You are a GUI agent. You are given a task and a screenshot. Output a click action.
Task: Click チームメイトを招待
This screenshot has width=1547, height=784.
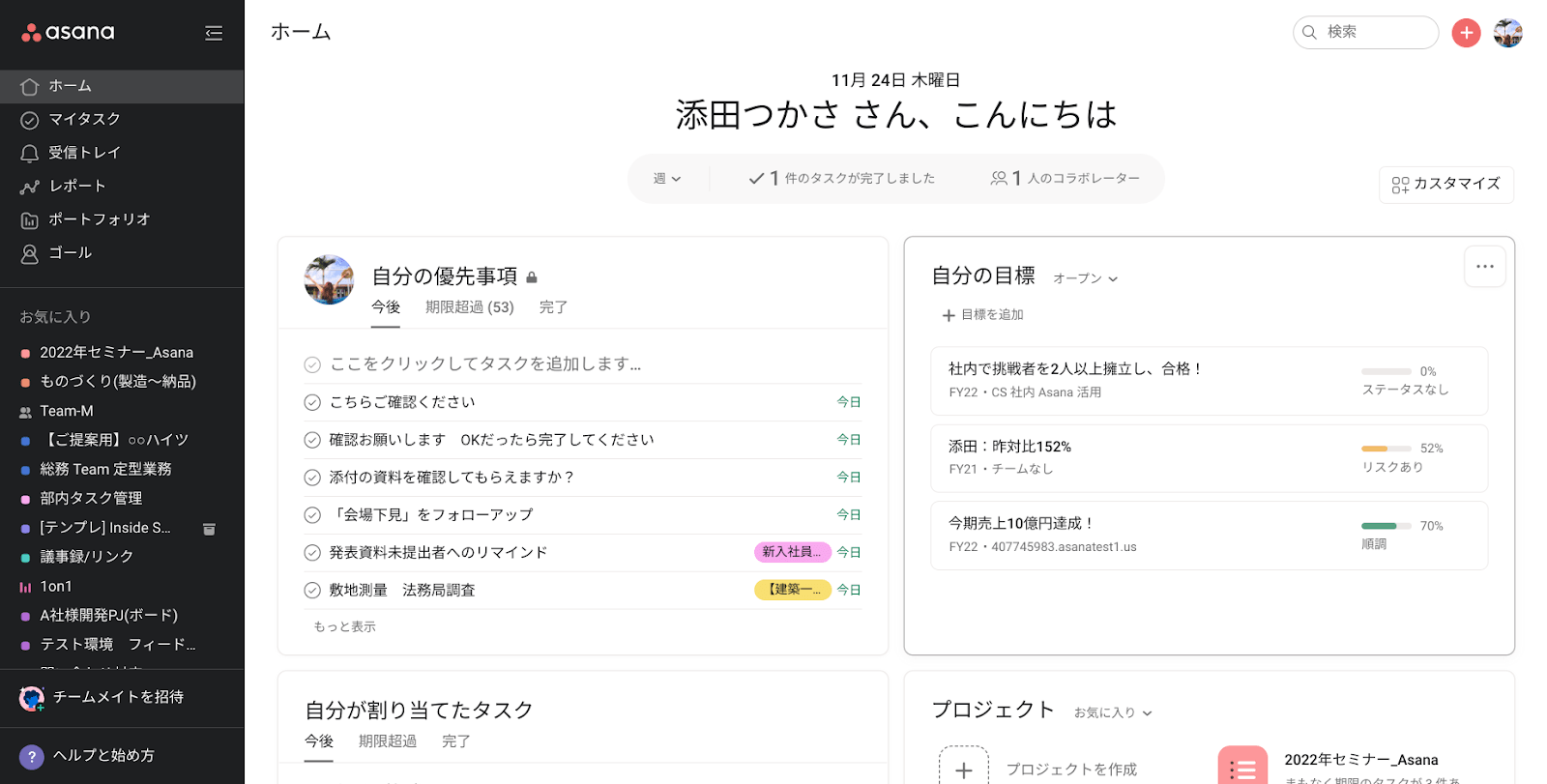(118, 697)
